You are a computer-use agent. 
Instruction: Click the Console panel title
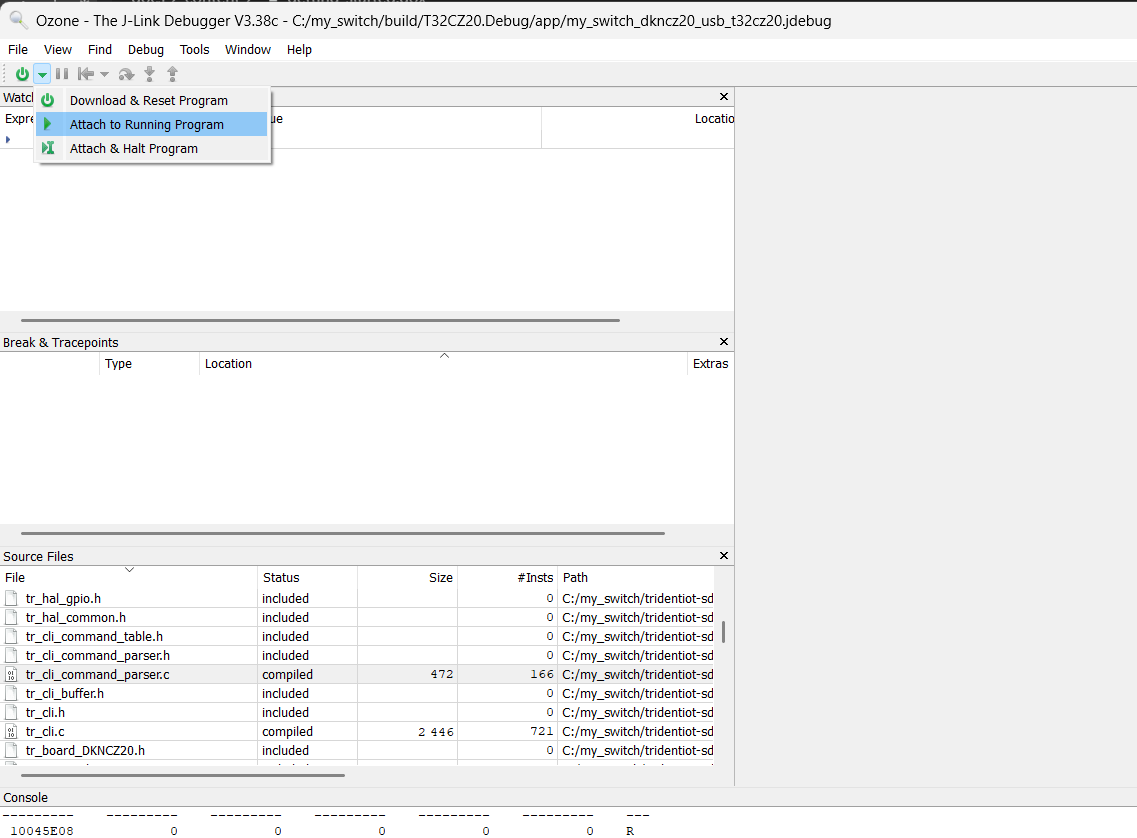tap(25, 797)
